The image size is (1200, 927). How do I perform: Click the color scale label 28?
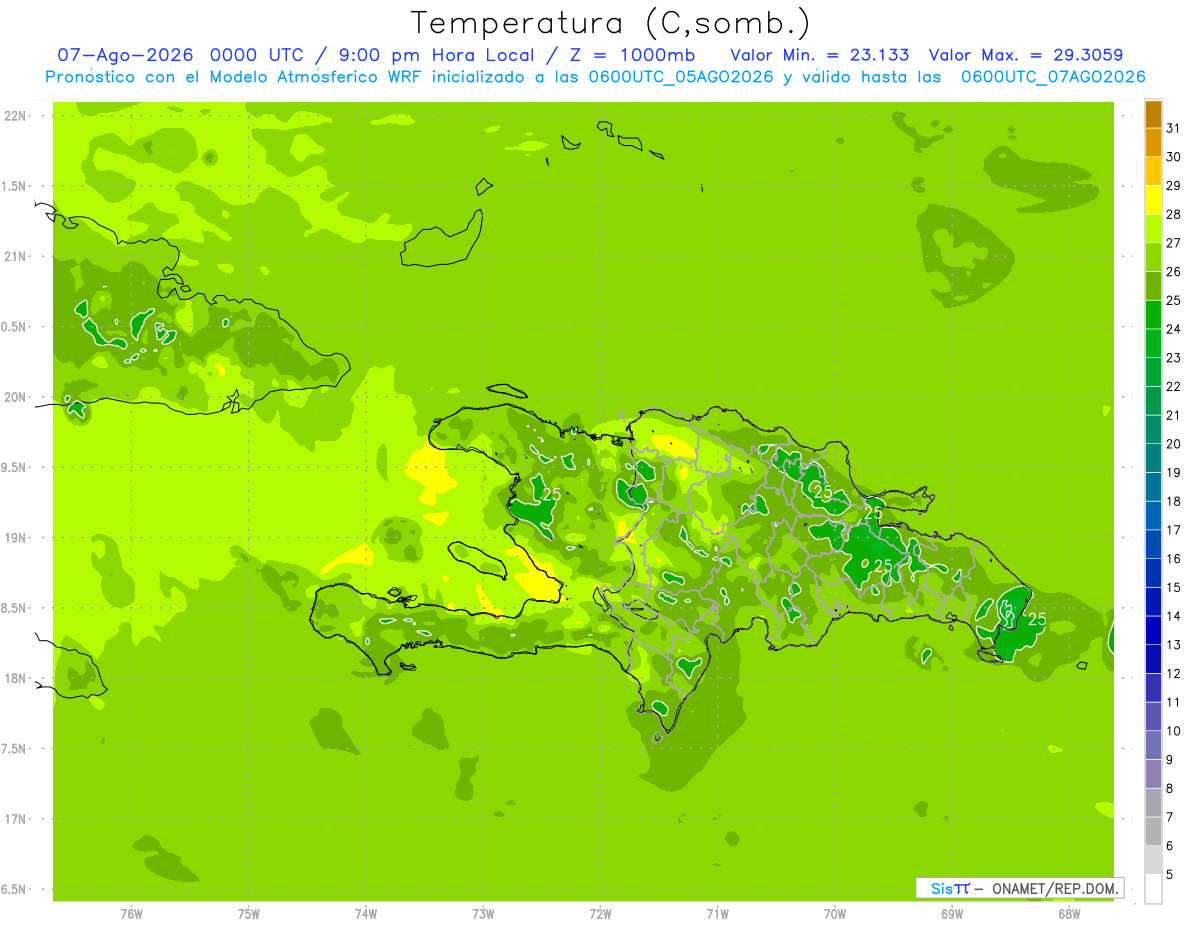tap(1173, 214)
